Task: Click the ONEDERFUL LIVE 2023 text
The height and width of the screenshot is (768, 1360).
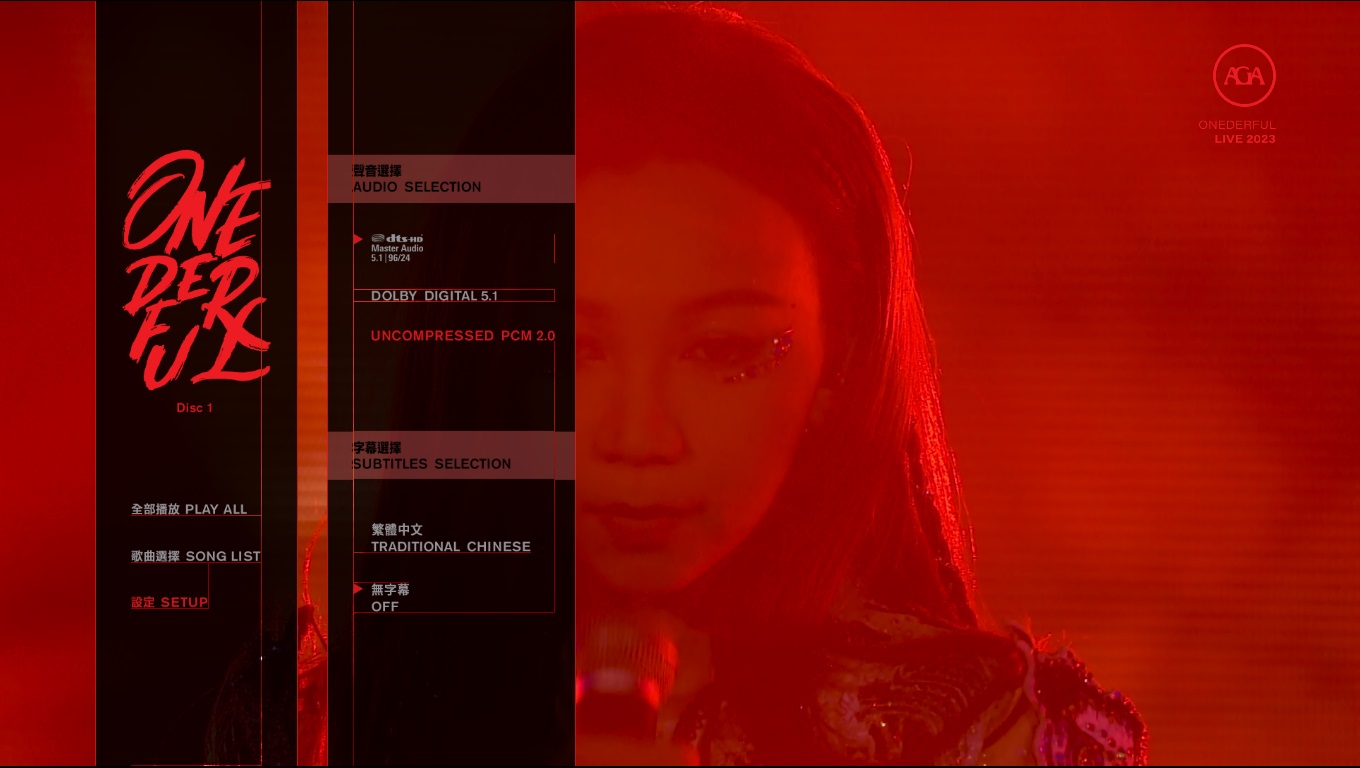Action: coord(1238,132)
